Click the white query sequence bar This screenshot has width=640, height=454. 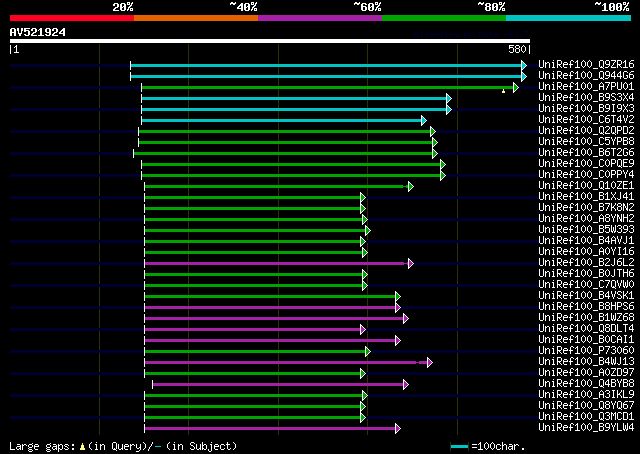270,41
